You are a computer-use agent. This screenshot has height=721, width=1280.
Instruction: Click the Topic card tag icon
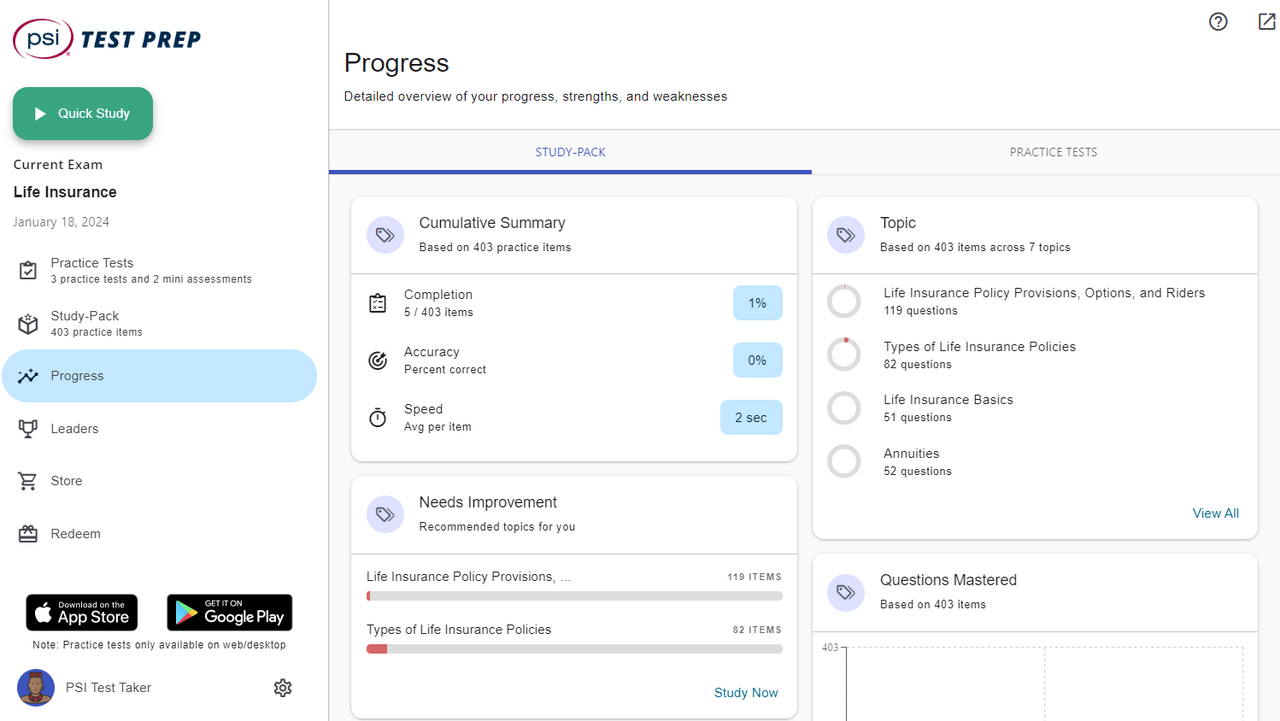pyautogui.click(x=846, y=235)
